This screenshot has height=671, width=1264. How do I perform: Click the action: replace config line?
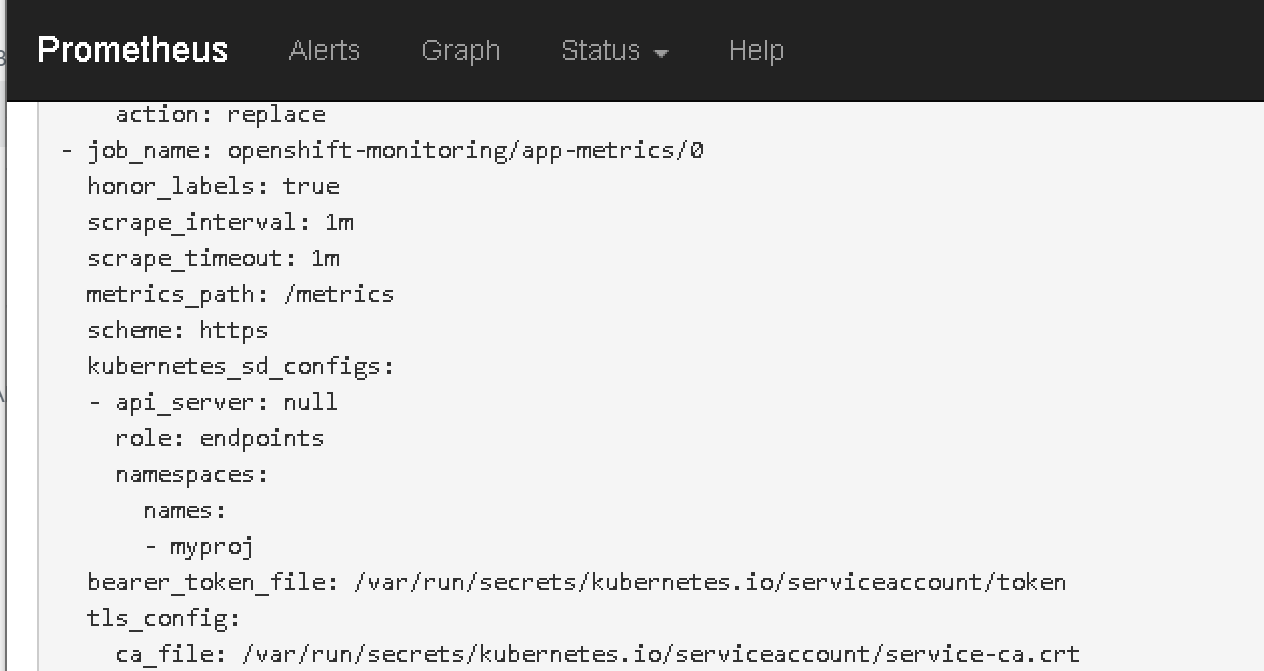coord(220,114)
